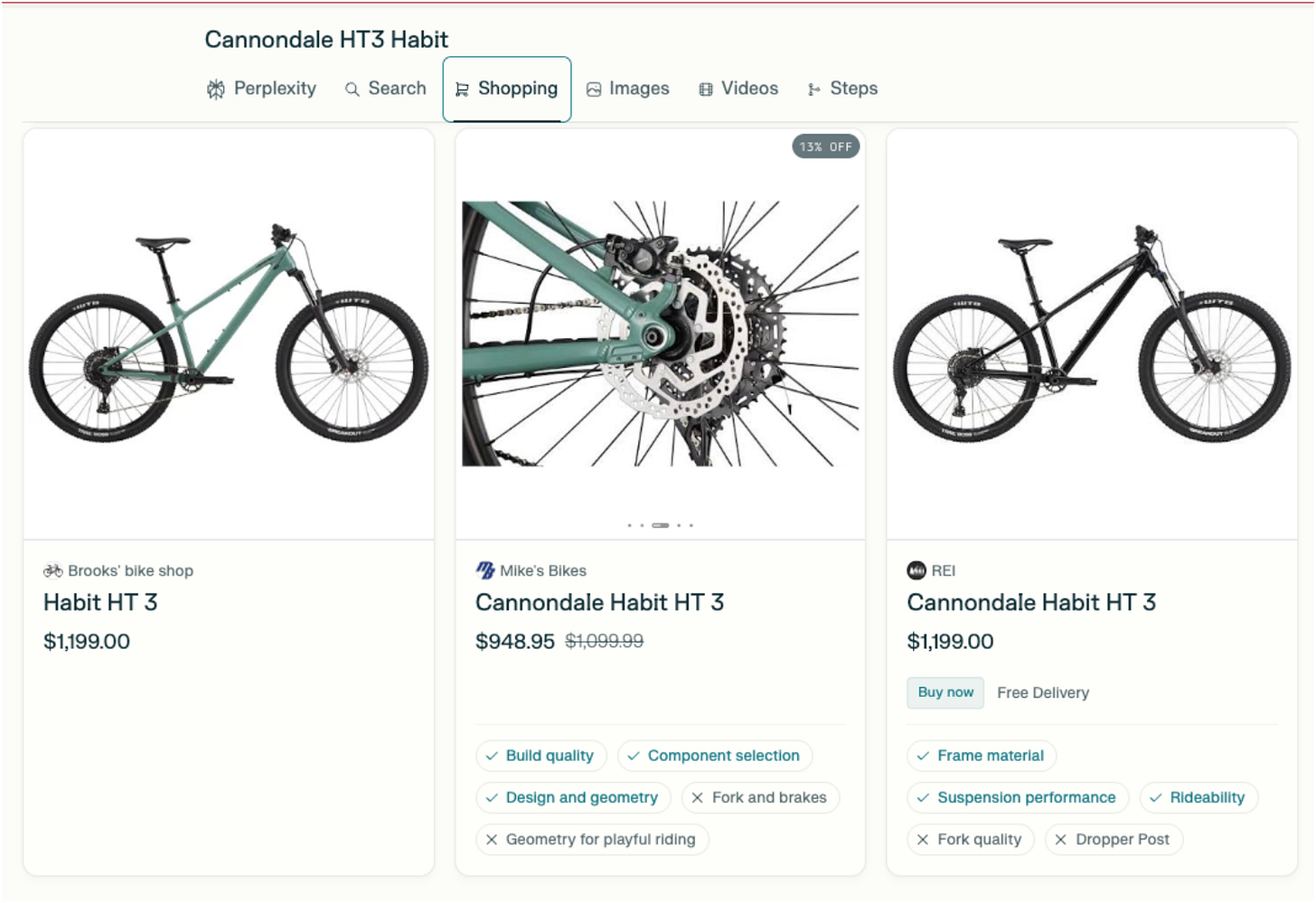Click the Dropper Post tag
The image size is (1316, 903).
(1114, 839)
